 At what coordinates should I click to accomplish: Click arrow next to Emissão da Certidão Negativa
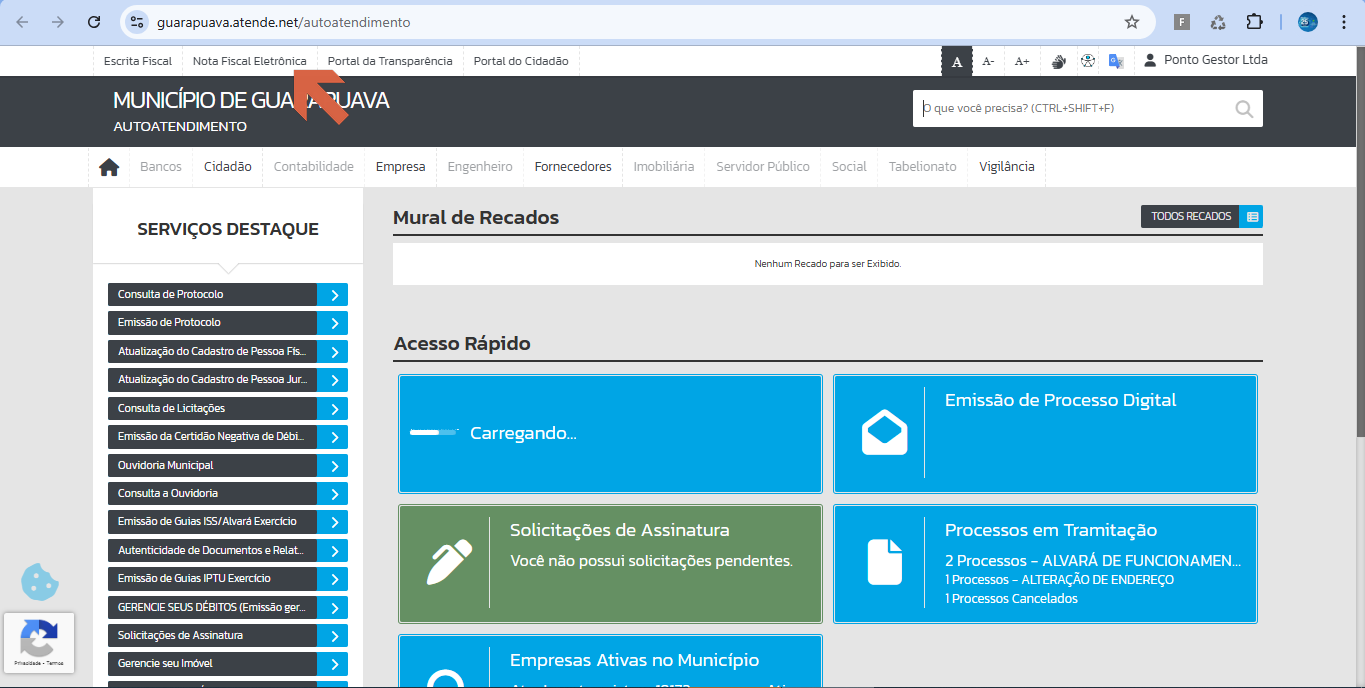tap(333, 437)
